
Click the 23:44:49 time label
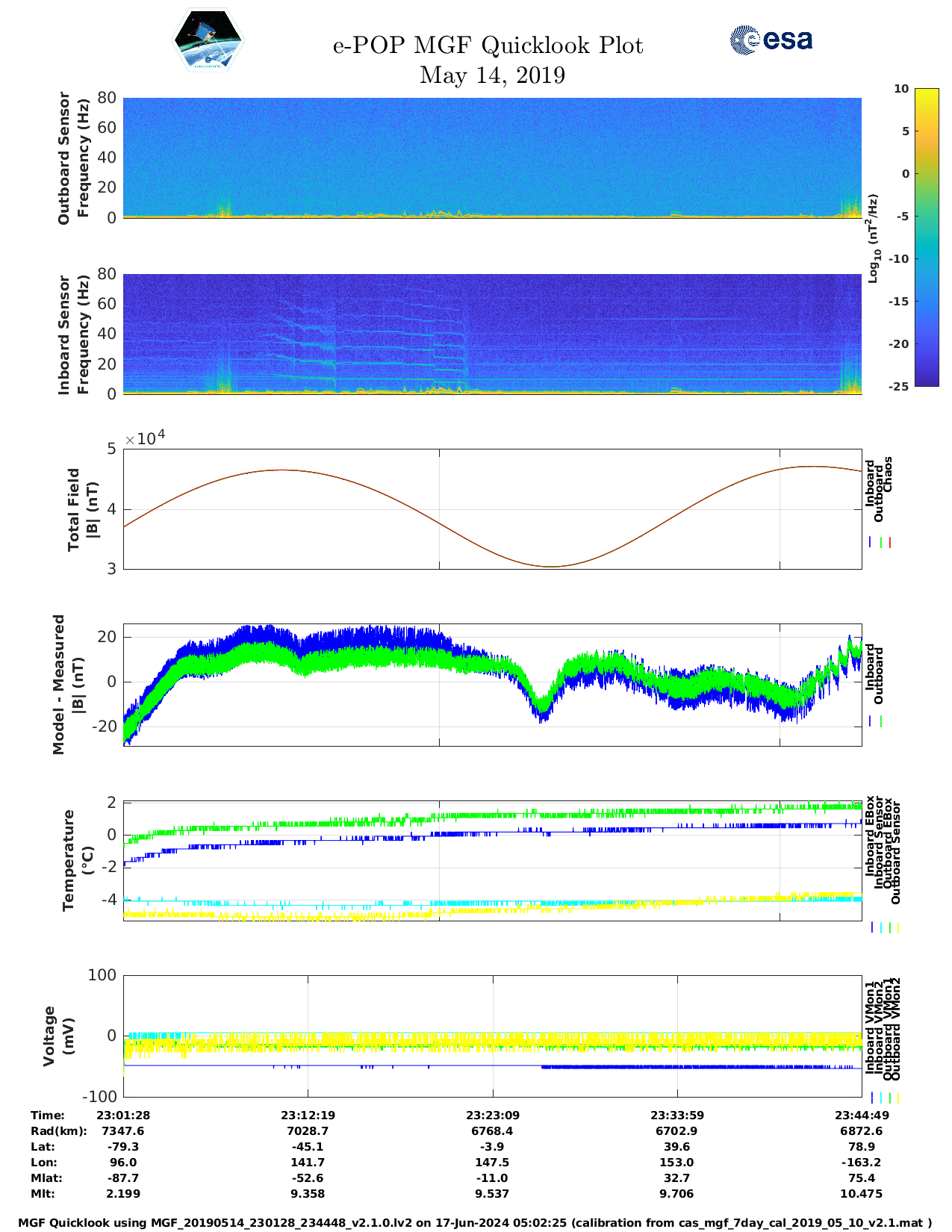coord(861,1116)
